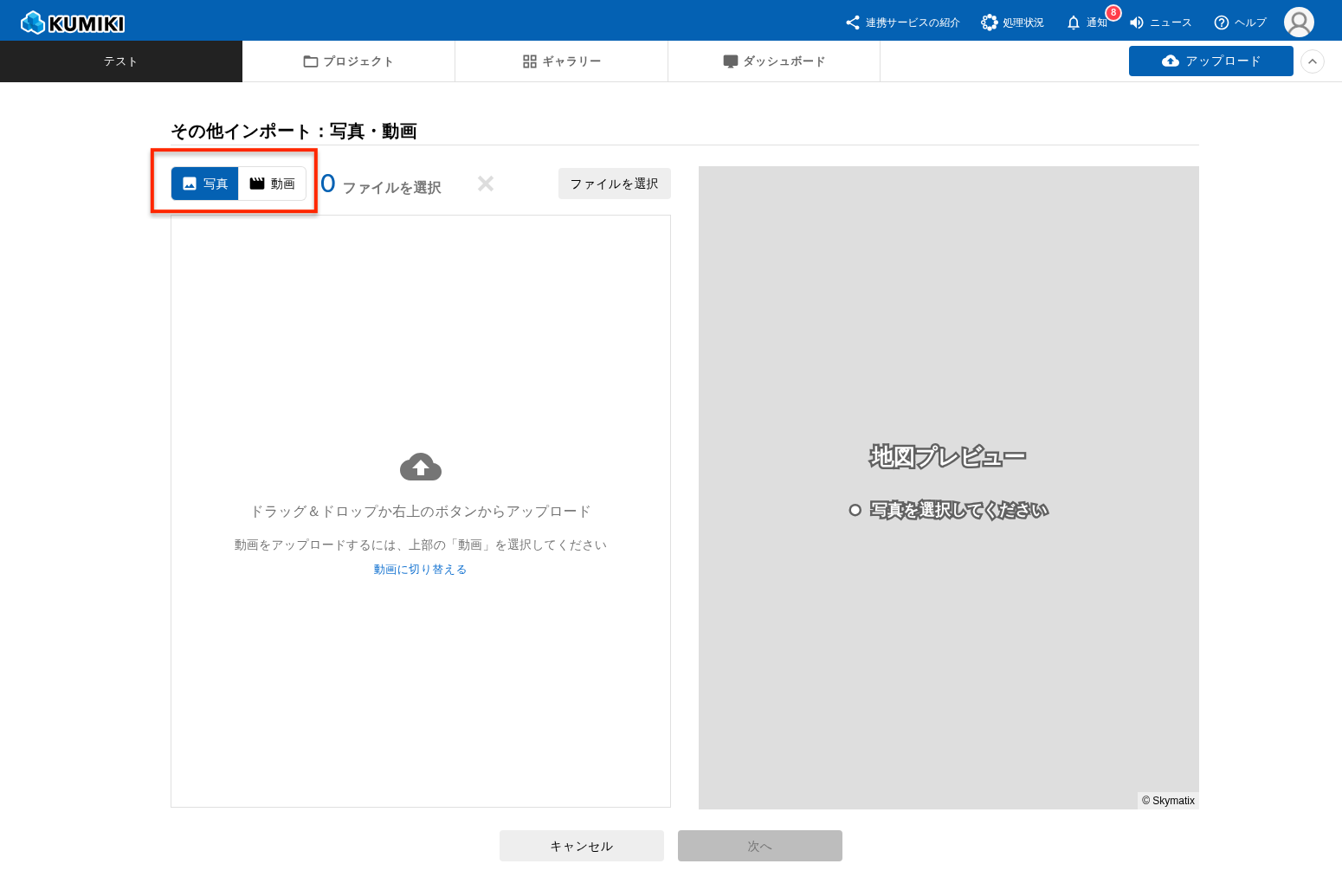The image size is (1342, 896).
Task: Click cloud upload icon in drop area
Action: pos(421,467)
